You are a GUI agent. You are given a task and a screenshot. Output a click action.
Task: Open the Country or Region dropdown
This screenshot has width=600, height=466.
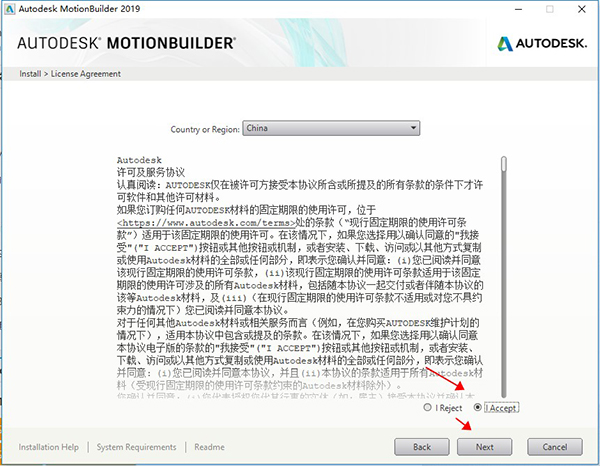(x=331, y=128)
